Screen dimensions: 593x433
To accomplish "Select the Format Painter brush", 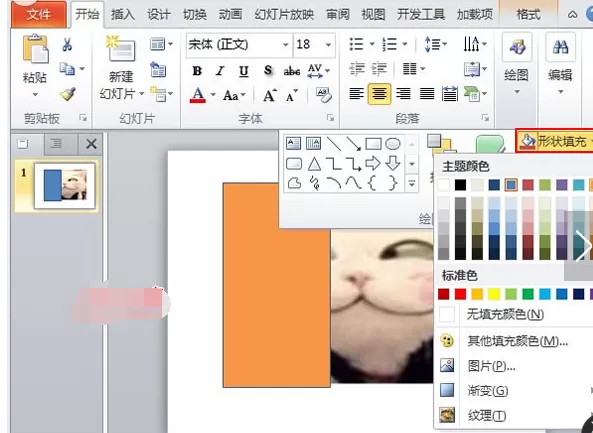I will coord(68,94).
